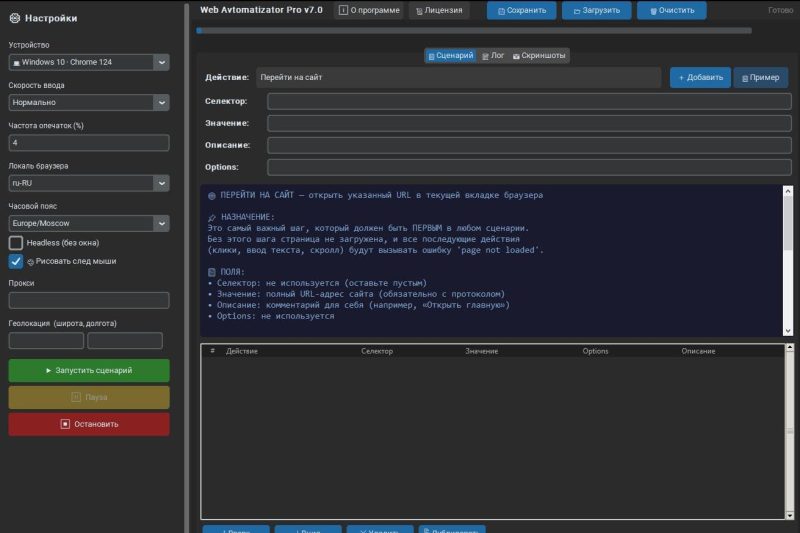Focus the Описание input field
This screenshot has width=800, height=533.
pyautogui.click(x=529, y=145)
